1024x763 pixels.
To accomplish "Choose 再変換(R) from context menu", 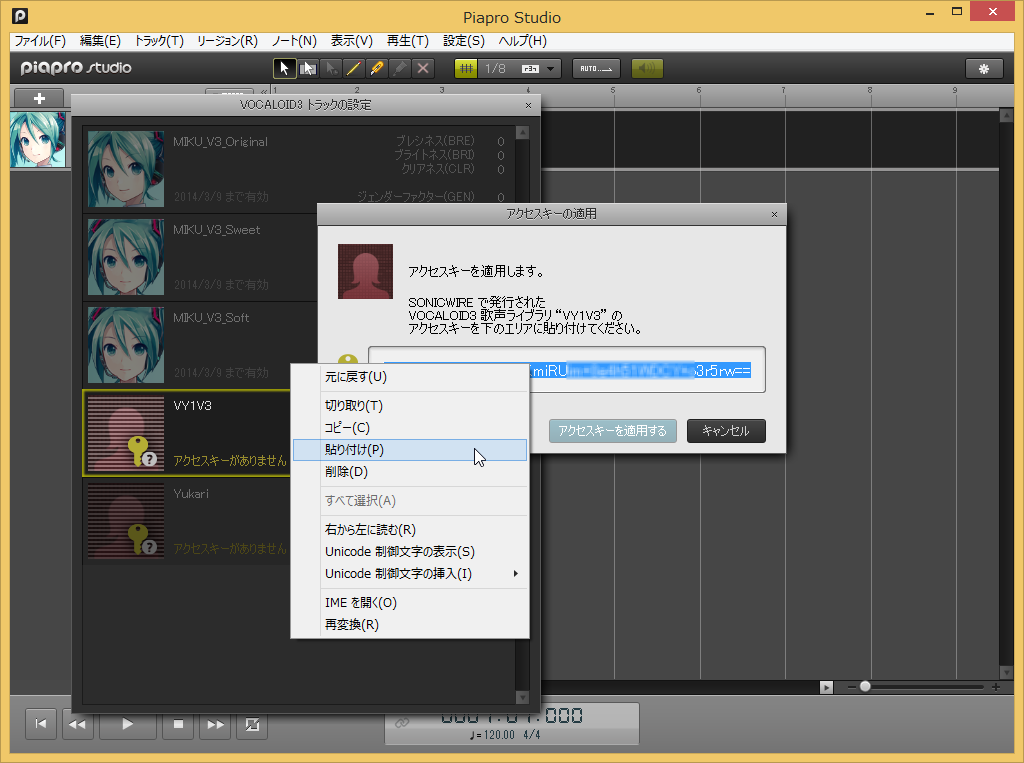I will [409, 625].
